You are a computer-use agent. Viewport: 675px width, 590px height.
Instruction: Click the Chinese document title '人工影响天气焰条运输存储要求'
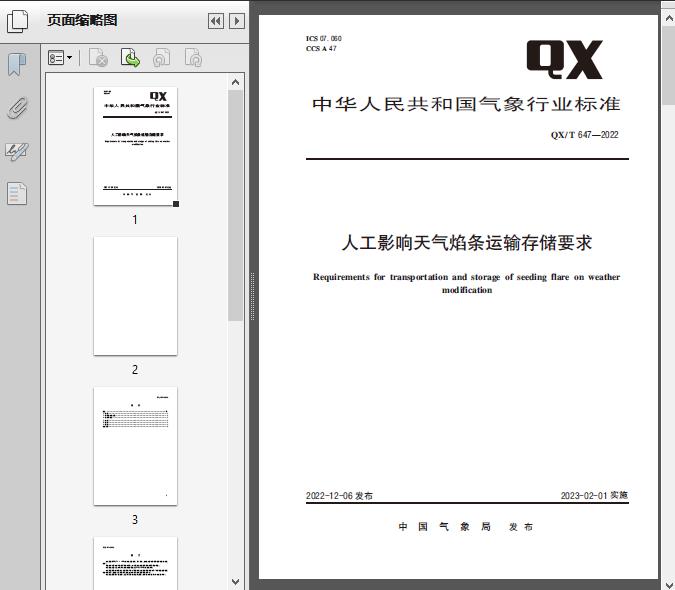coord(467,243)
